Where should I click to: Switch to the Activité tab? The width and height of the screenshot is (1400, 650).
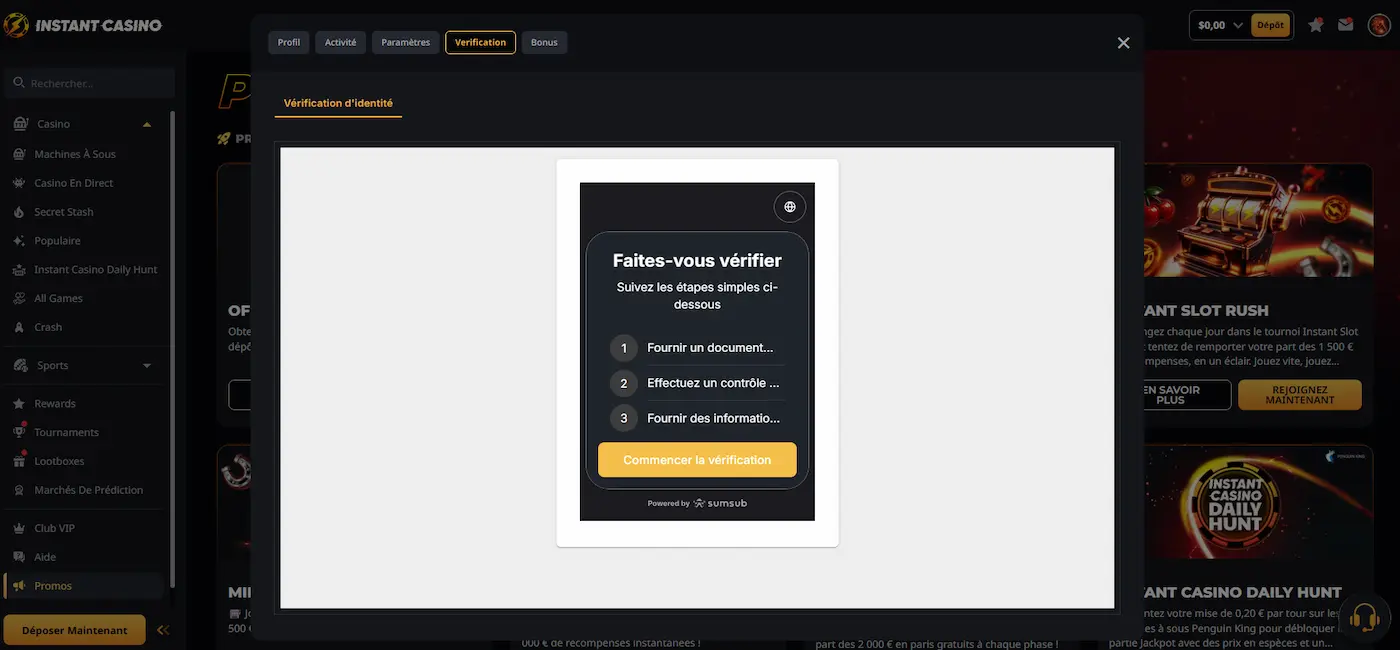click(341, 42)
